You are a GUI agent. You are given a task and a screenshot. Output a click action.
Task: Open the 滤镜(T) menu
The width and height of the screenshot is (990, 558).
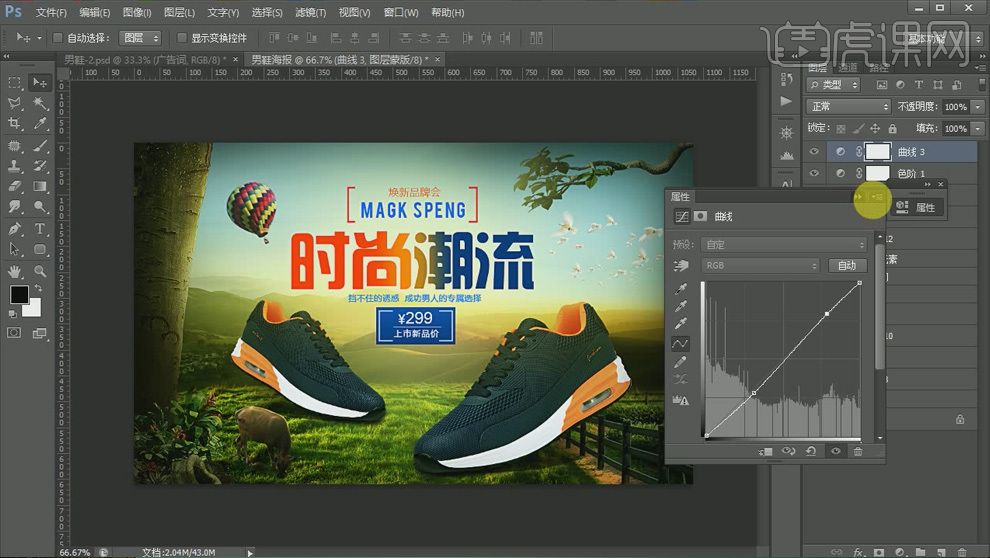[311, 13]
